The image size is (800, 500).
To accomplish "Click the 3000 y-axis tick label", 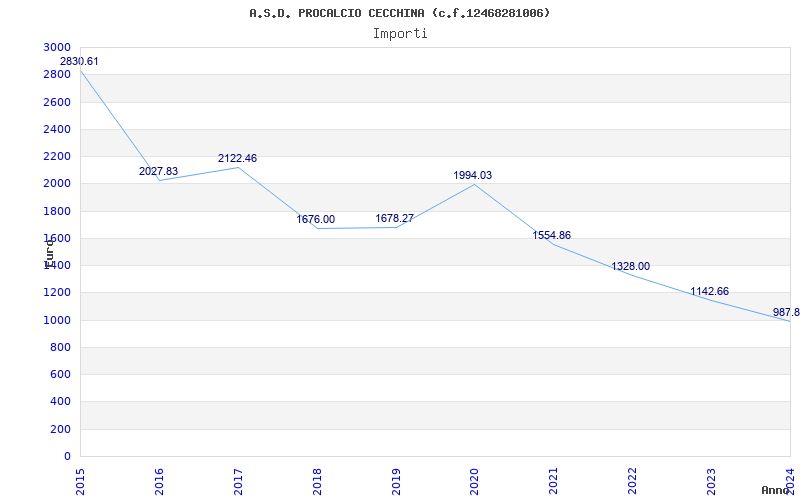I will pyautogui.click(x=57, y=47).
